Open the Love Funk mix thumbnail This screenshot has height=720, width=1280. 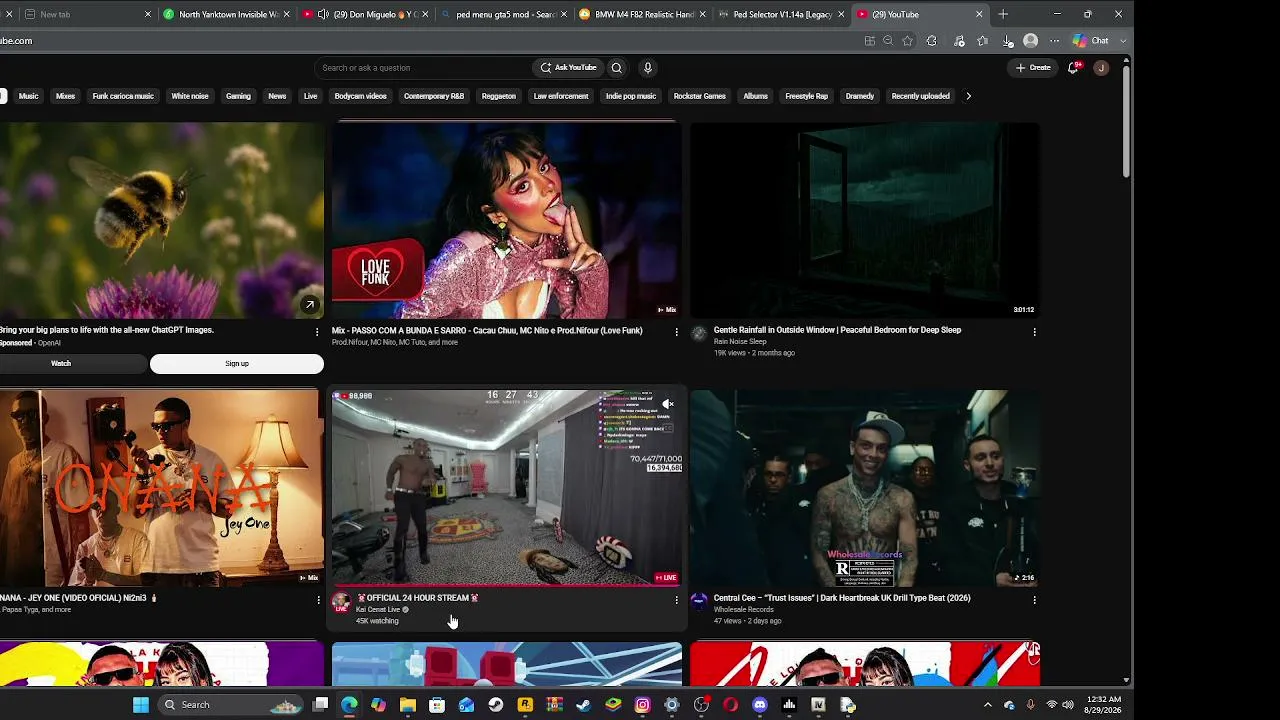point(506,220)
